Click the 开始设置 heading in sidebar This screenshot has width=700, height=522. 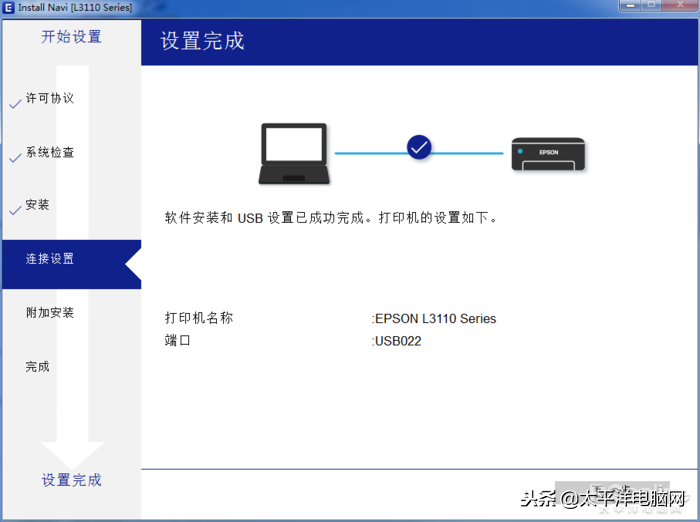click(x=71, y=36)
